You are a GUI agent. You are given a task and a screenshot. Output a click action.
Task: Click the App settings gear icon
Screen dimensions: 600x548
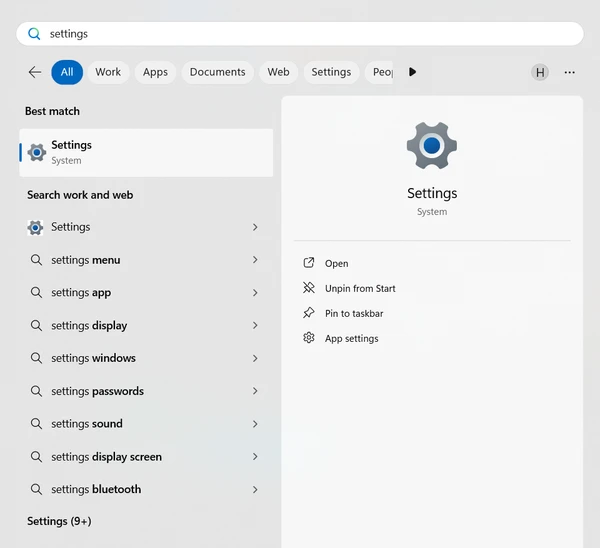(x=309, y=338)
